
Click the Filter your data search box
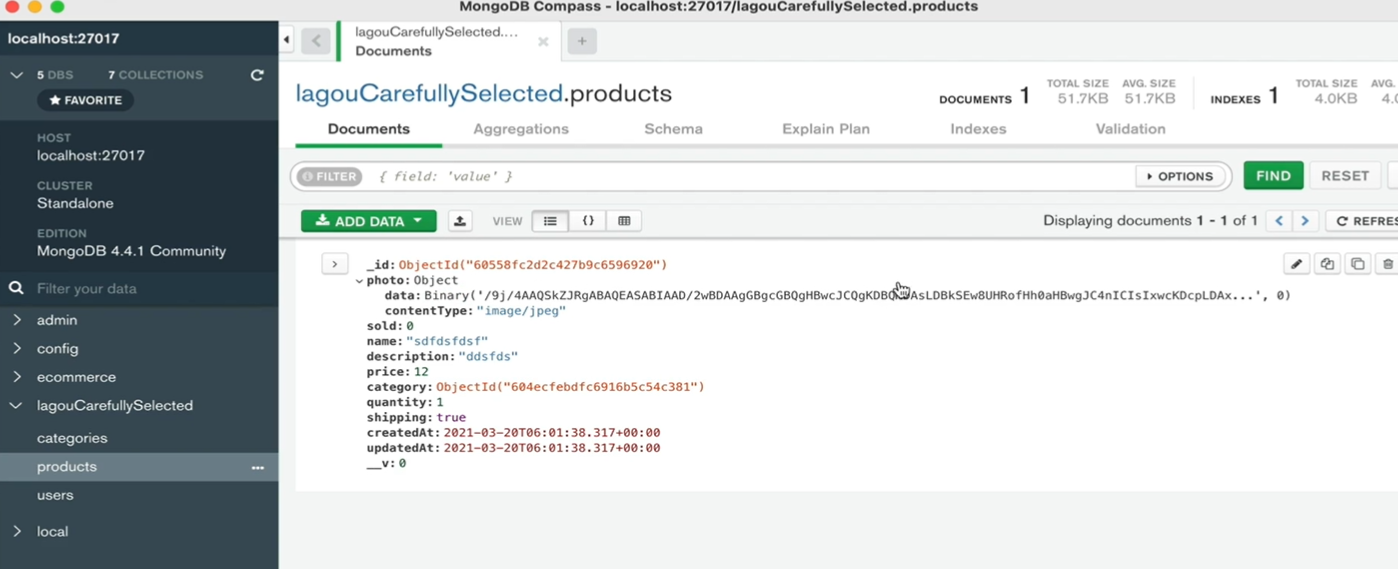(x=140, y=288)
